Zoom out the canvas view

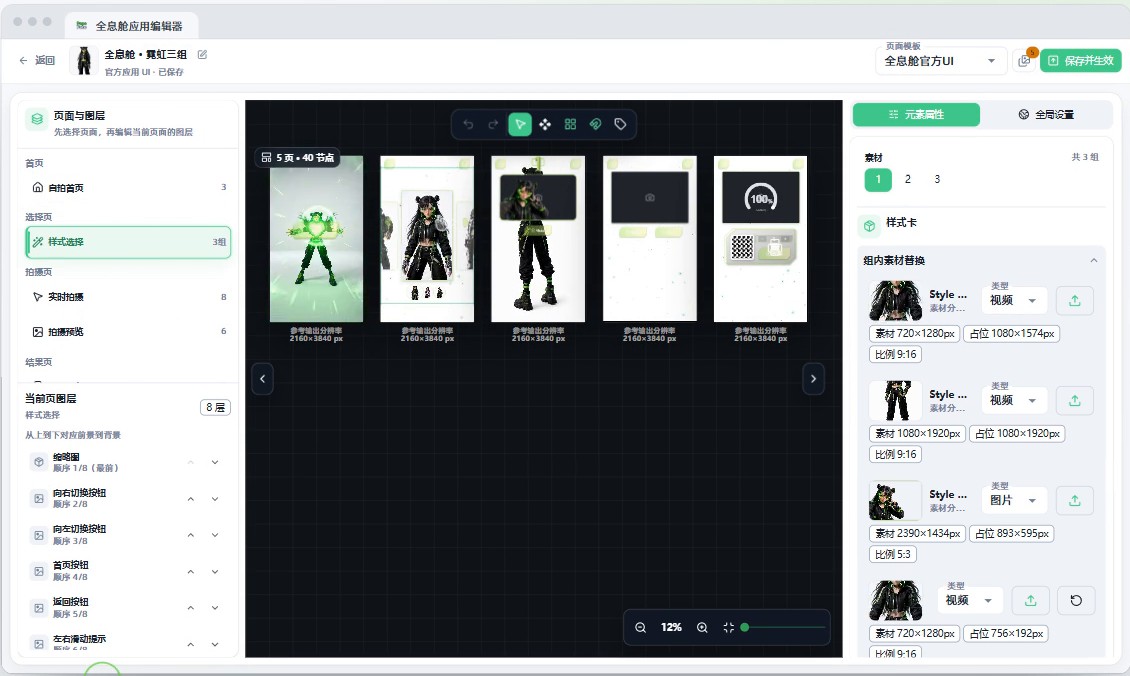point(640,628)
